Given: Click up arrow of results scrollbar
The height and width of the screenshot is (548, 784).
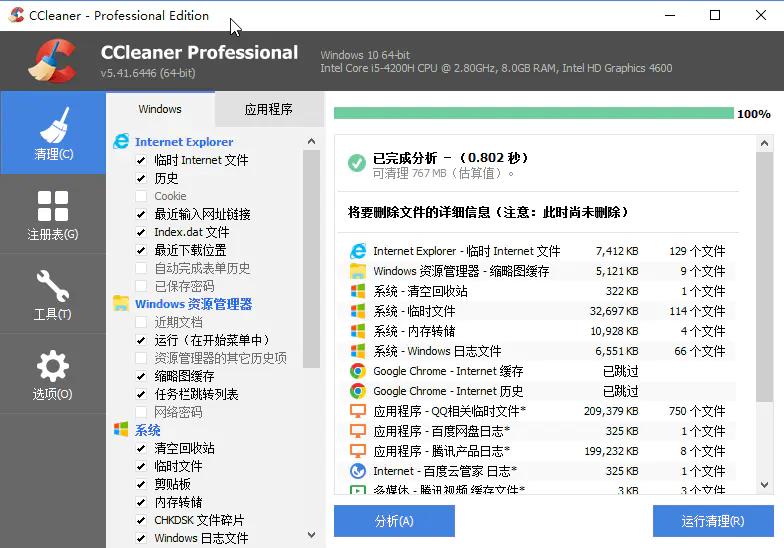Looking at the screenshot, I should coord(764,144).
